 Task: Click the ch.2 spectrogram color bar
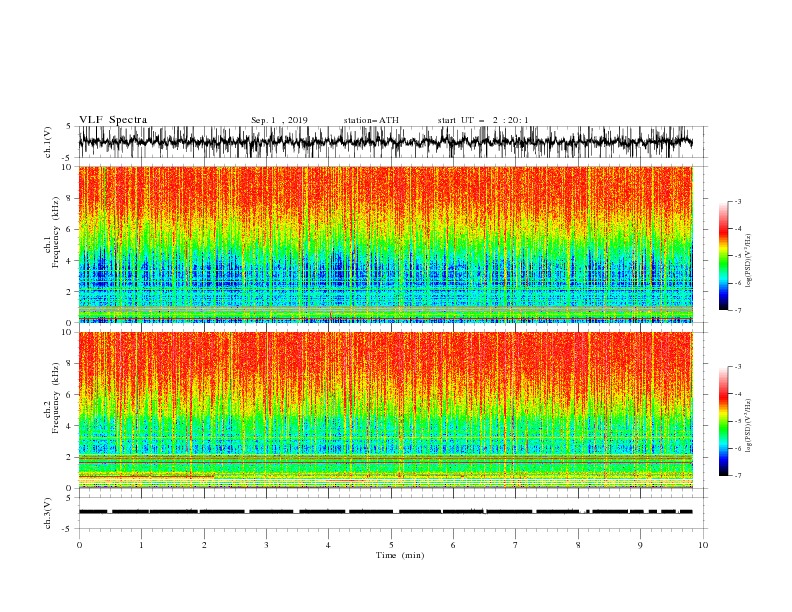tap(723, 421)
